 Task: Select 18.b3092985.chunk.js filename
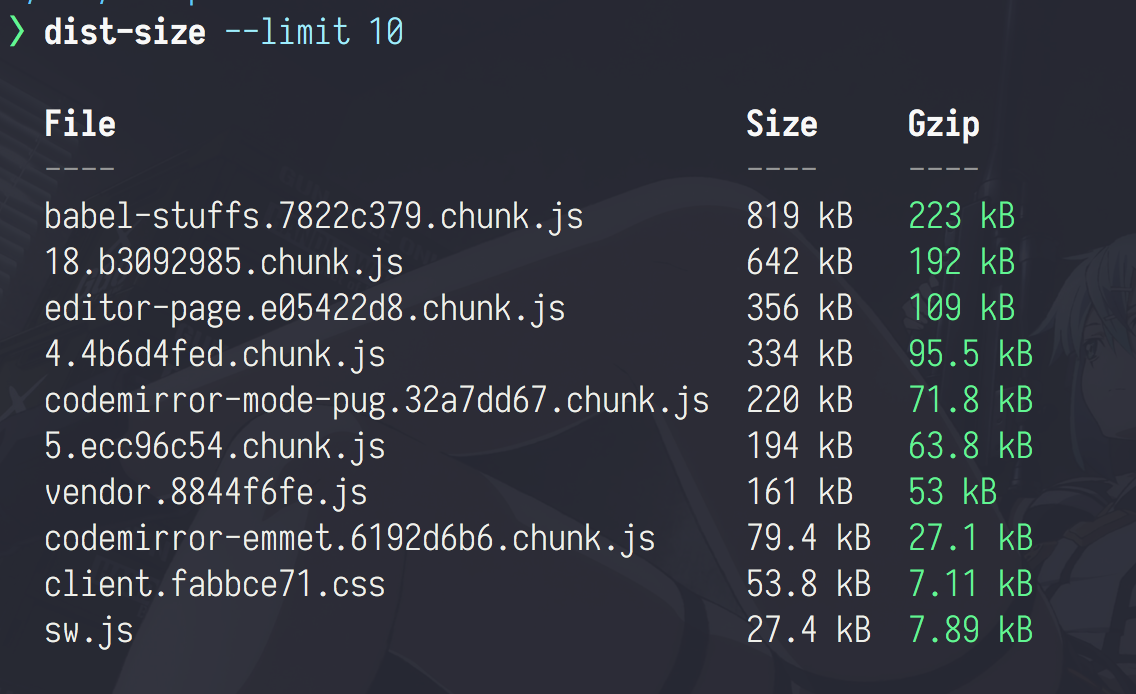tap(224, 262)
